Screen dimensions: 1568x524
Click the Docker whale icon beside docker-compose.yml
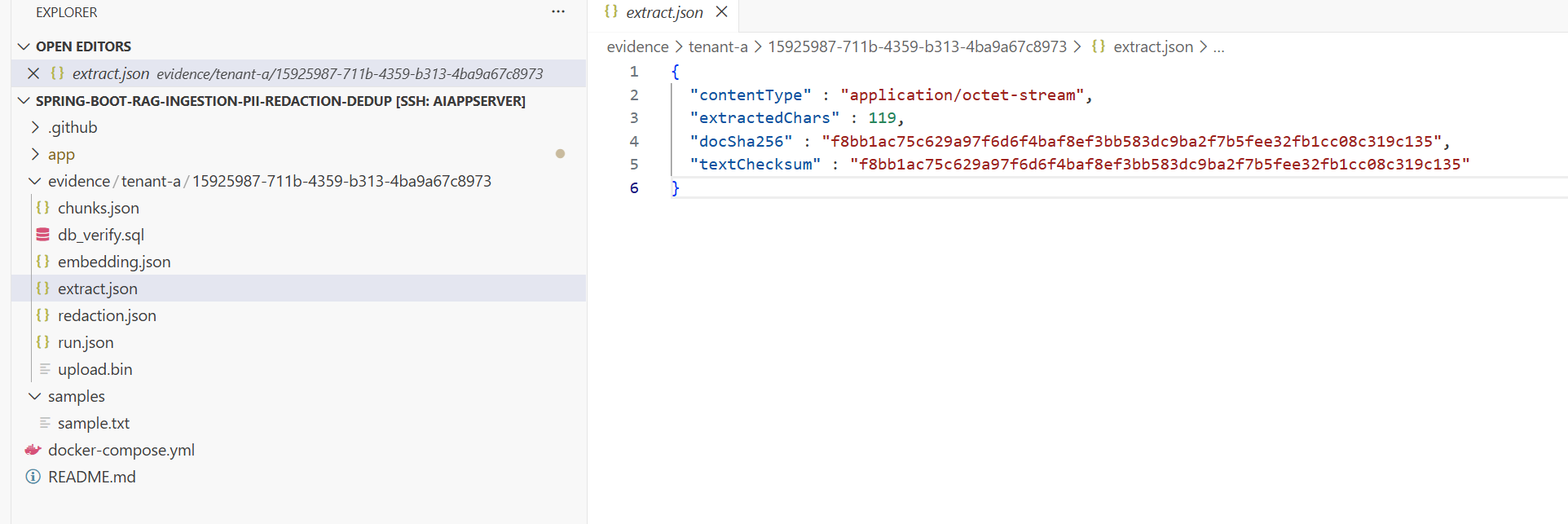click(33, 450)
